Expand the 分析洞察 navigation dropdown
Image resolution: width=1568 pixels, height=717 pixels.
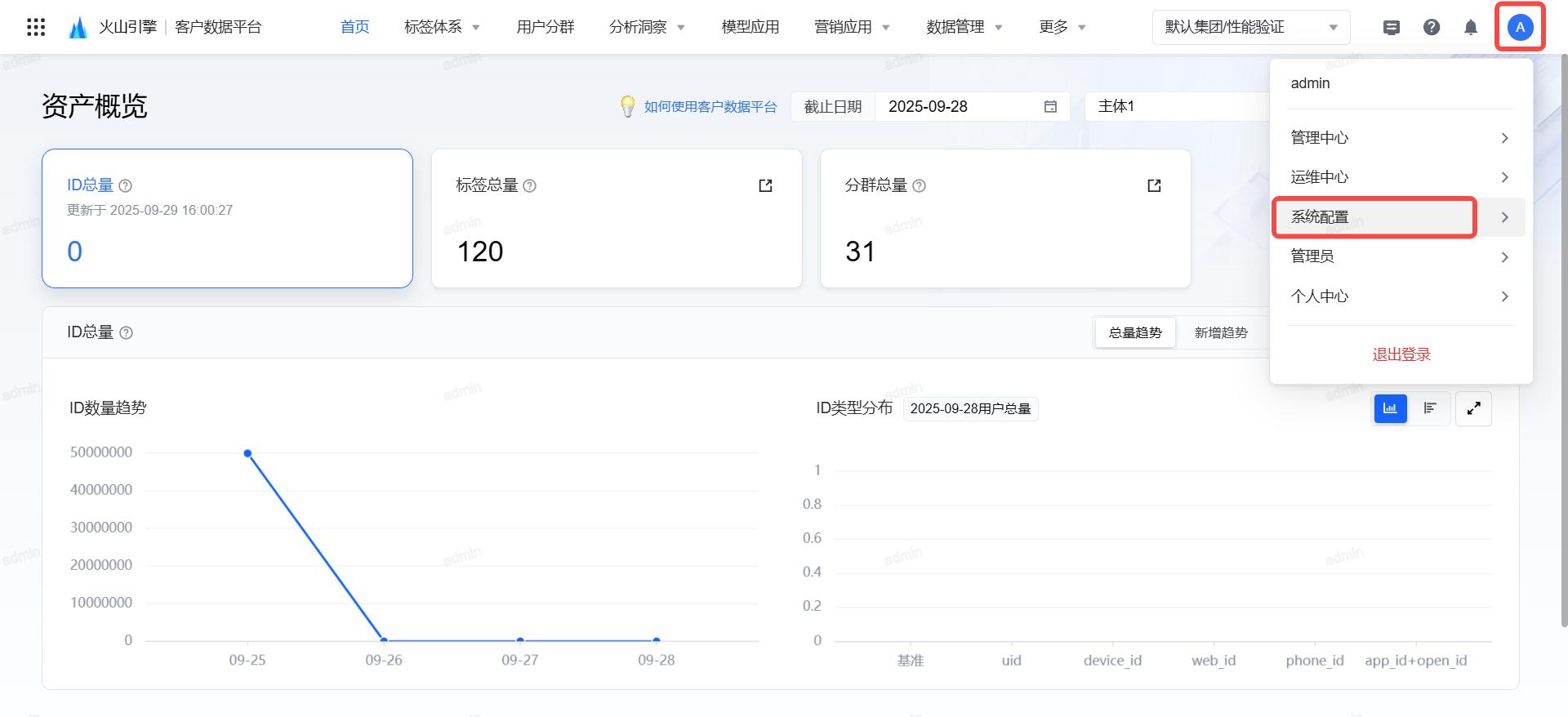tap(647, 27)
